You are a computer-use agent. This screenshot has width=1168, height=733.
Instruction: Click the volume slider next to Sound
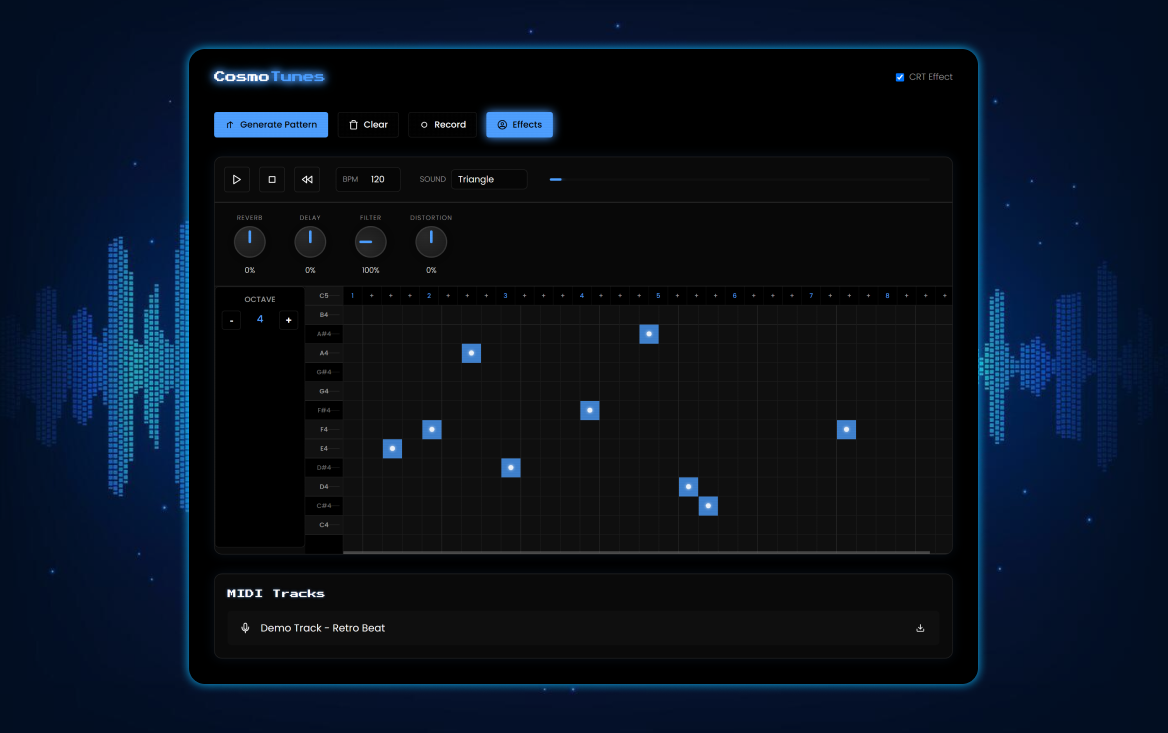pyautogui.click(x=740, y=180)
